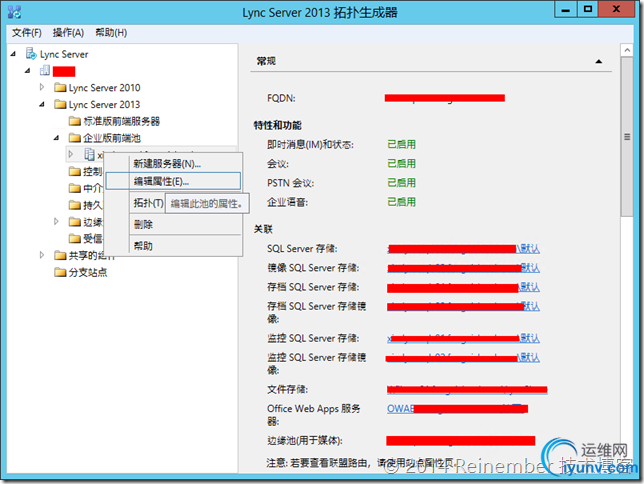This screenshot has height=484, width=644.
Task: Choose 帮助 in the context menu
Action: coord(173,246)
